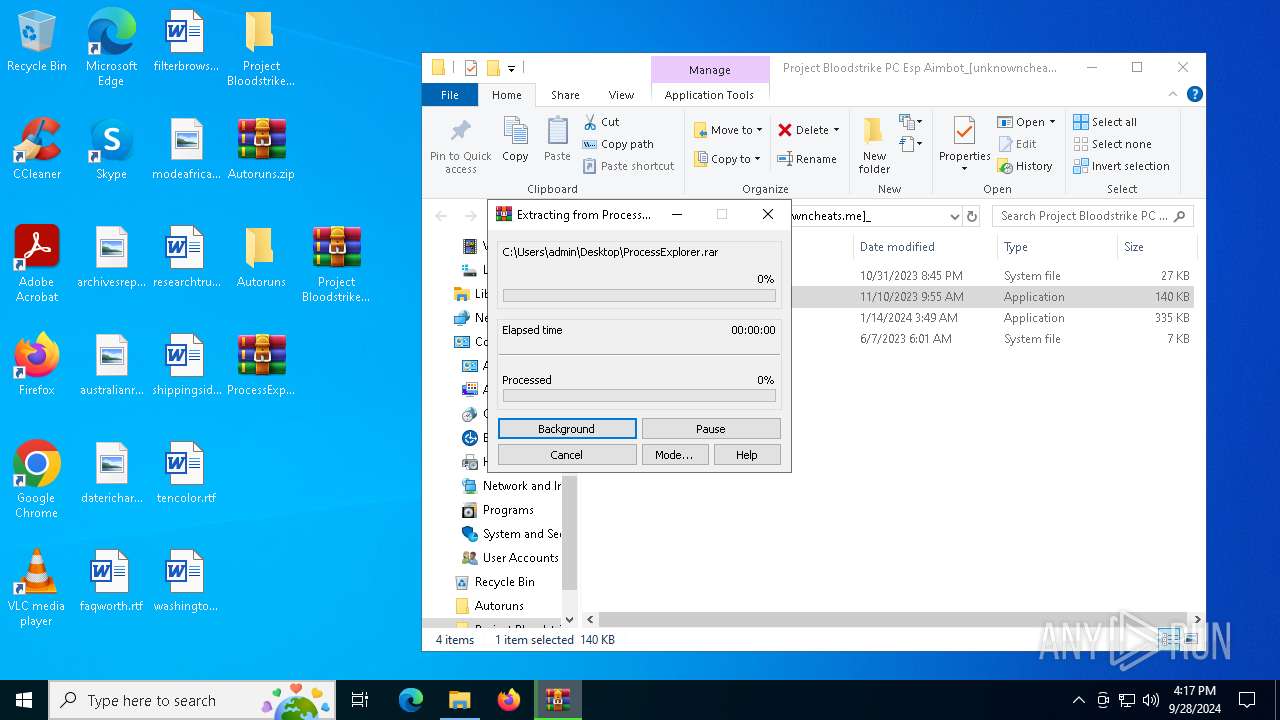Click the Copy ribbon icon
Screen dimensions: 1280x720
pyautogui.click(x=515, y=139)
